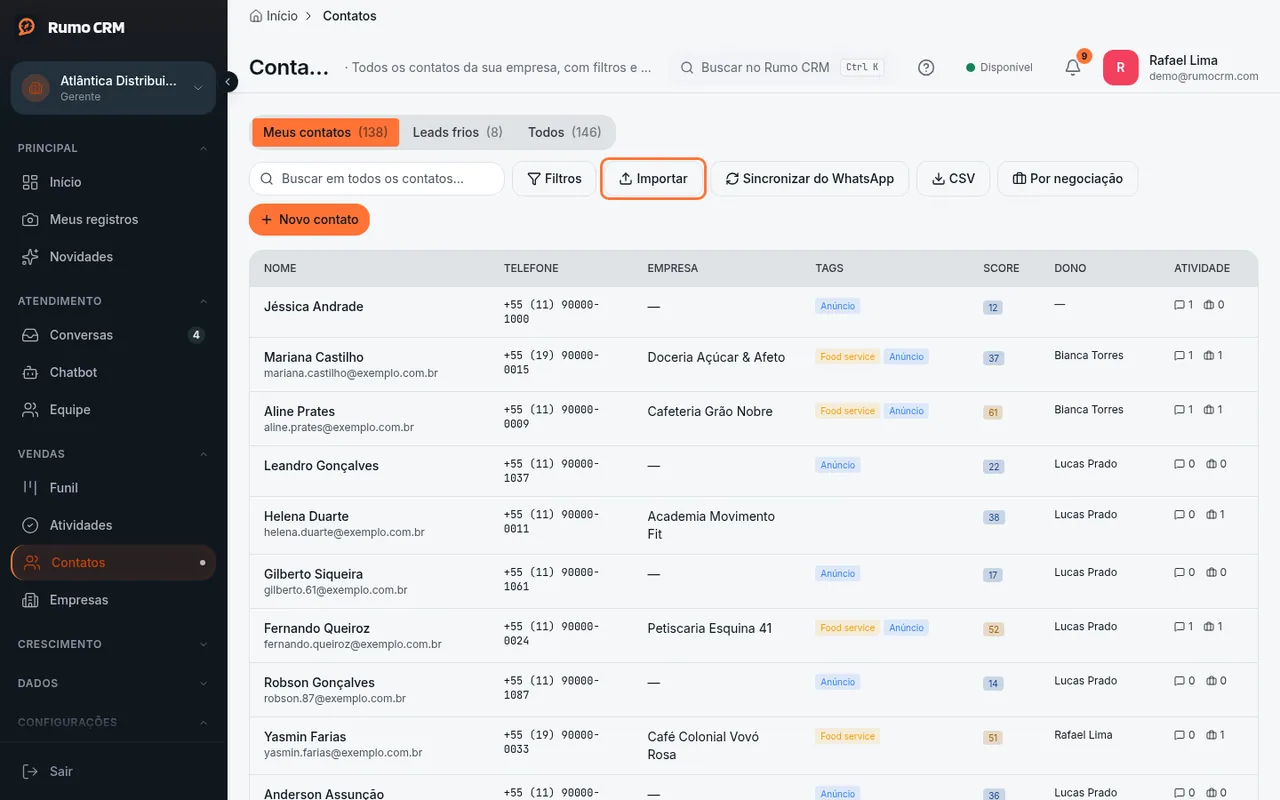This screenshot has width=1280, height=800.
Task: Open the Buscar no Rumo CRM search
Action: click(x=780, y=67)
